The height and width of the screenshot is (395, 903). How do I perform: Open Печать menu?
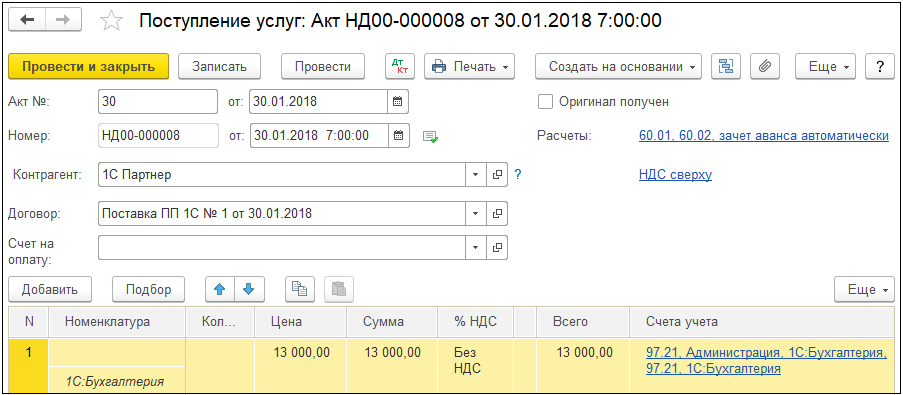click(x=469, y=66)
